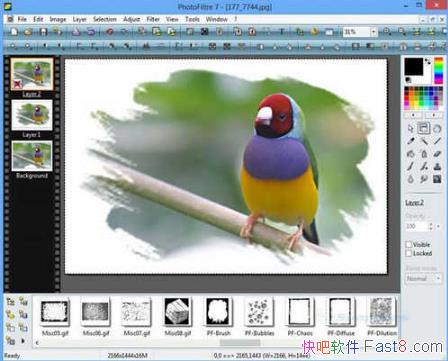448x361 pixels.
Task: Click the New document icon in the toolbar
Action: [14, 32]
